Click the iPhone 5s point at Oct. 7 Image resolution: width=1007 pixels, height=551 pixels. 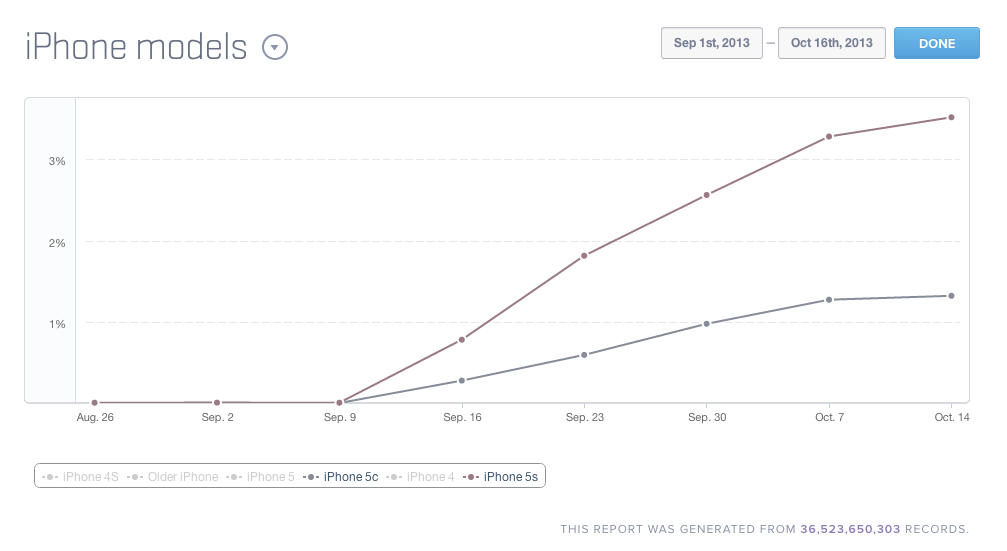coord(829,137)
